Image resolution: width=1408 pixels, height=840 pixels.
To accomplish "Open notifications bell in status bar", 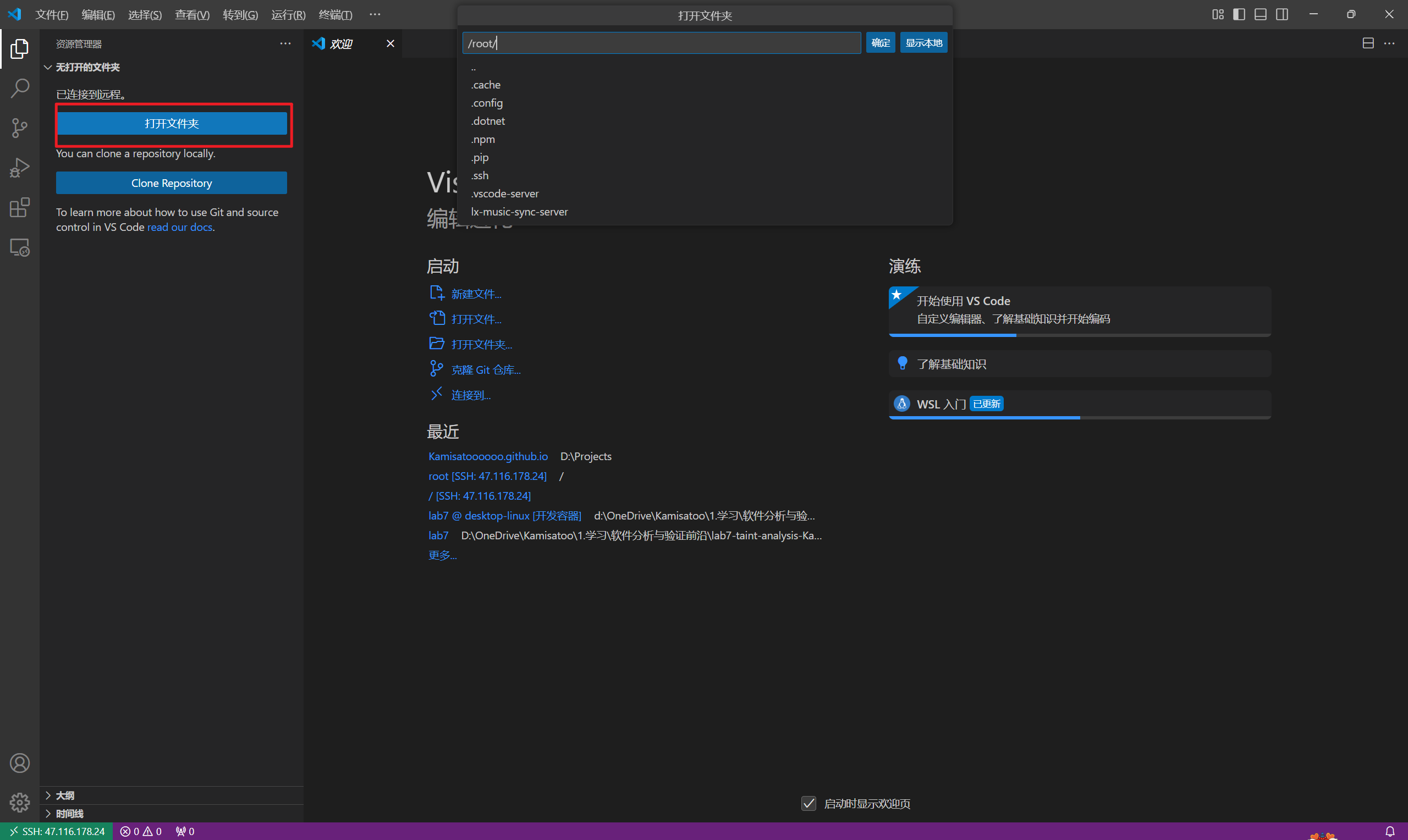I will (x=1389, y=831).
